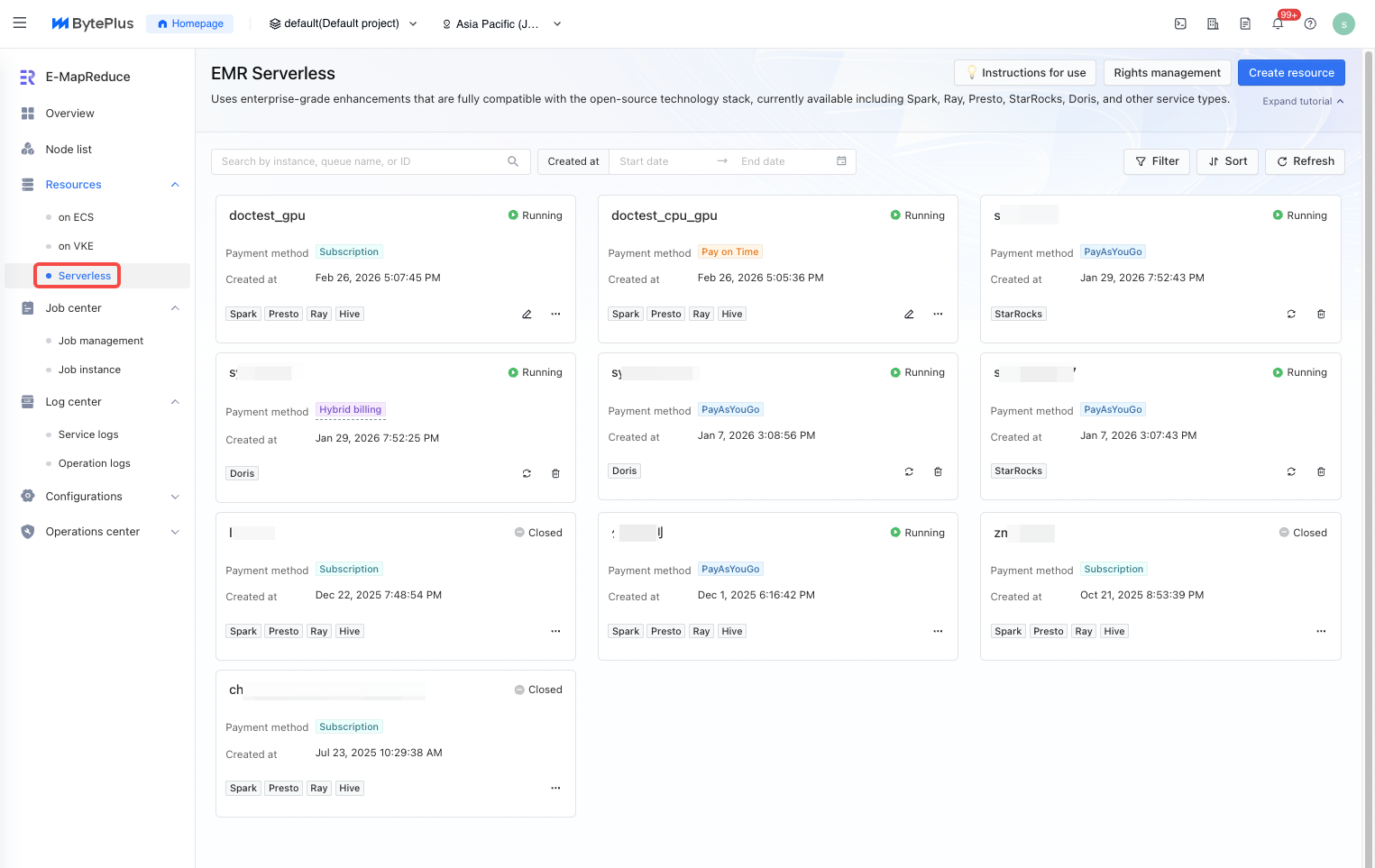1375x868 pixels.
Task: Click the search magnifier icon in search box
Action: [513, 161]
